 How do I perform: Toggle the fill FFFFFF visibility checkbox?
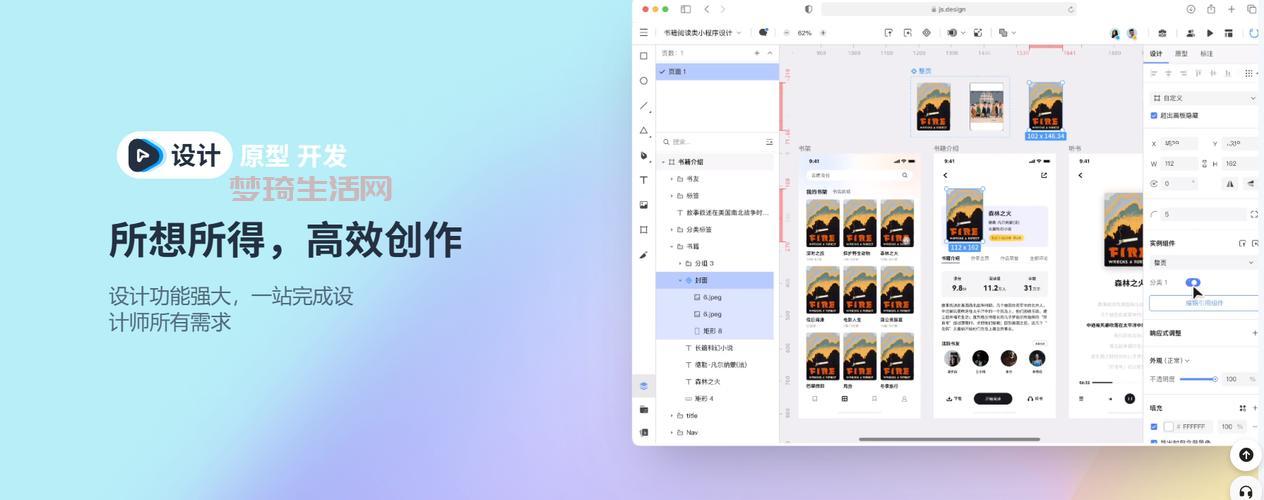1154,426
